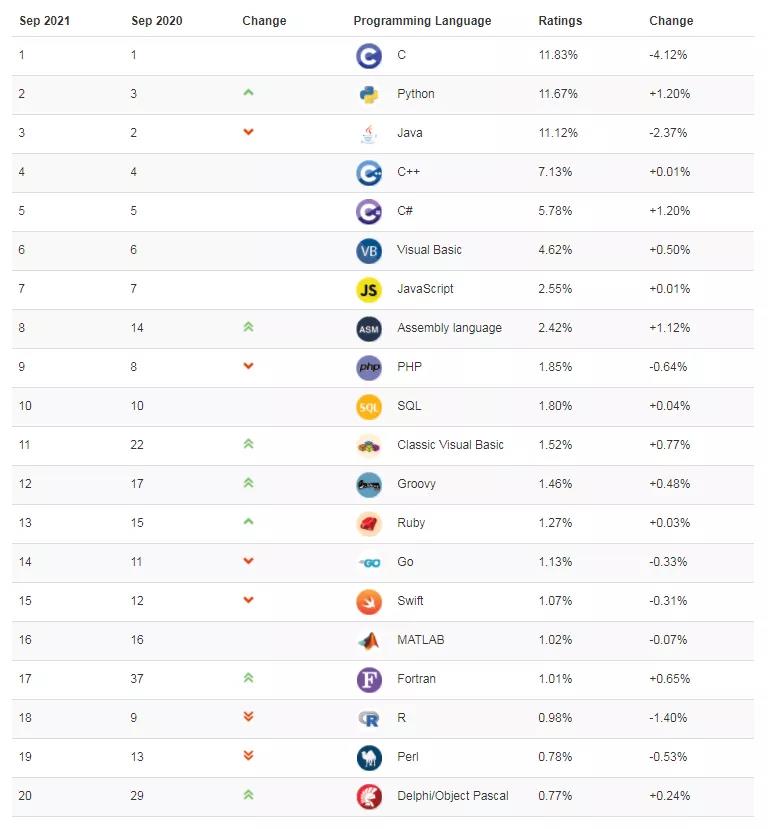This screenshot has width=768, height=829.
Task: Click the MATLAB language name
Action: coord(420,640)
